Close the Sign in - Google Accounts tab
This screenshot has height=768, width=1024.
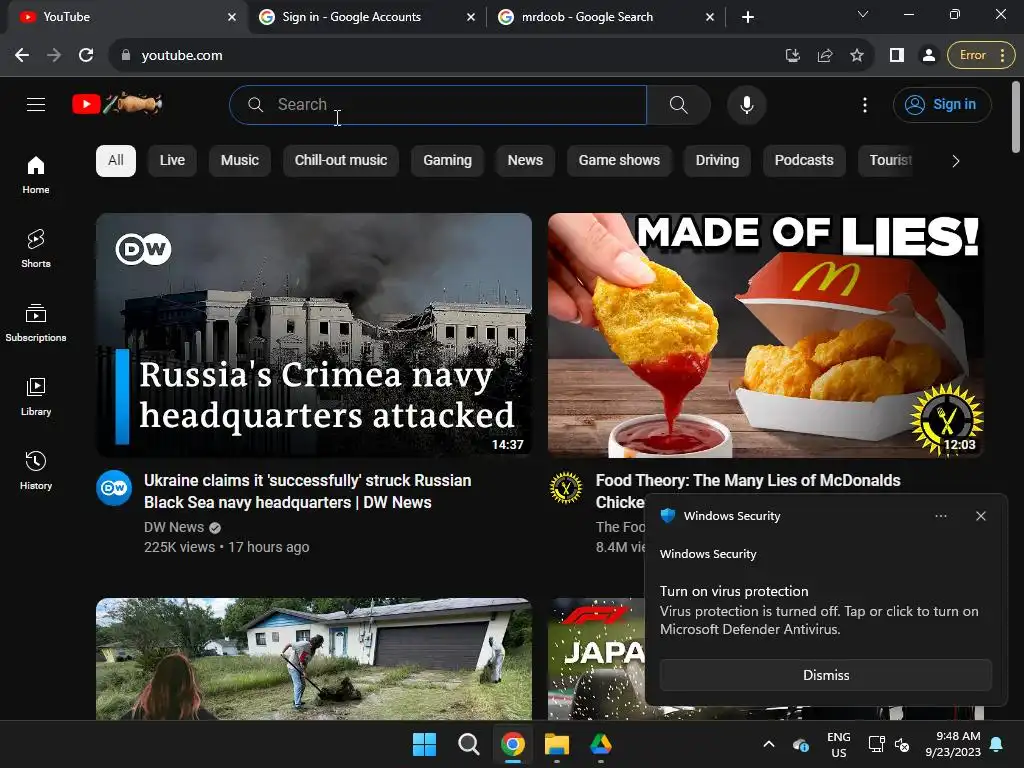coord(470,17)
